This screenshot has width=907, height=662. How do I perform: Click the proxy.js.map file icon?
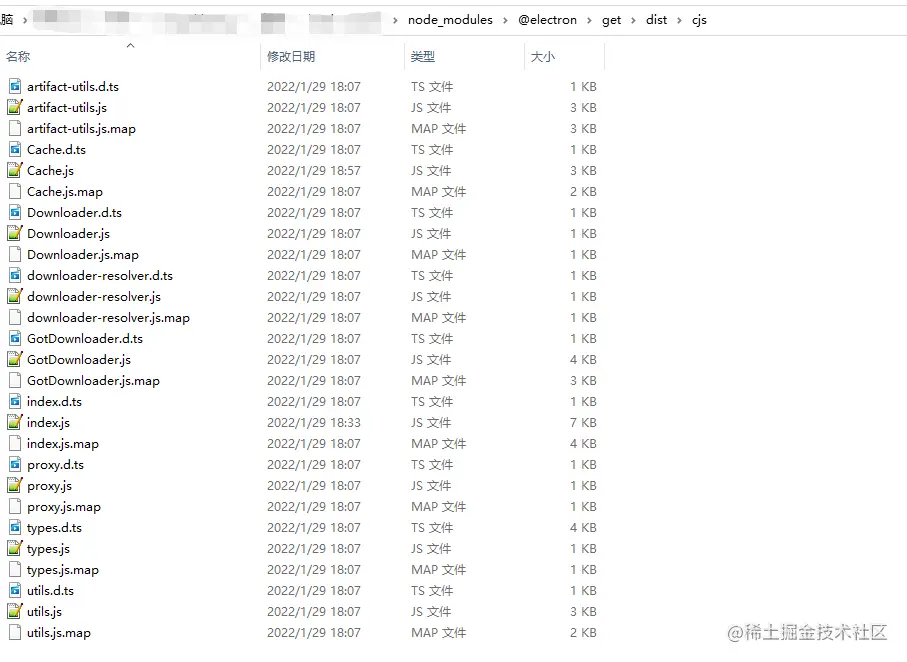click(15, 507)
